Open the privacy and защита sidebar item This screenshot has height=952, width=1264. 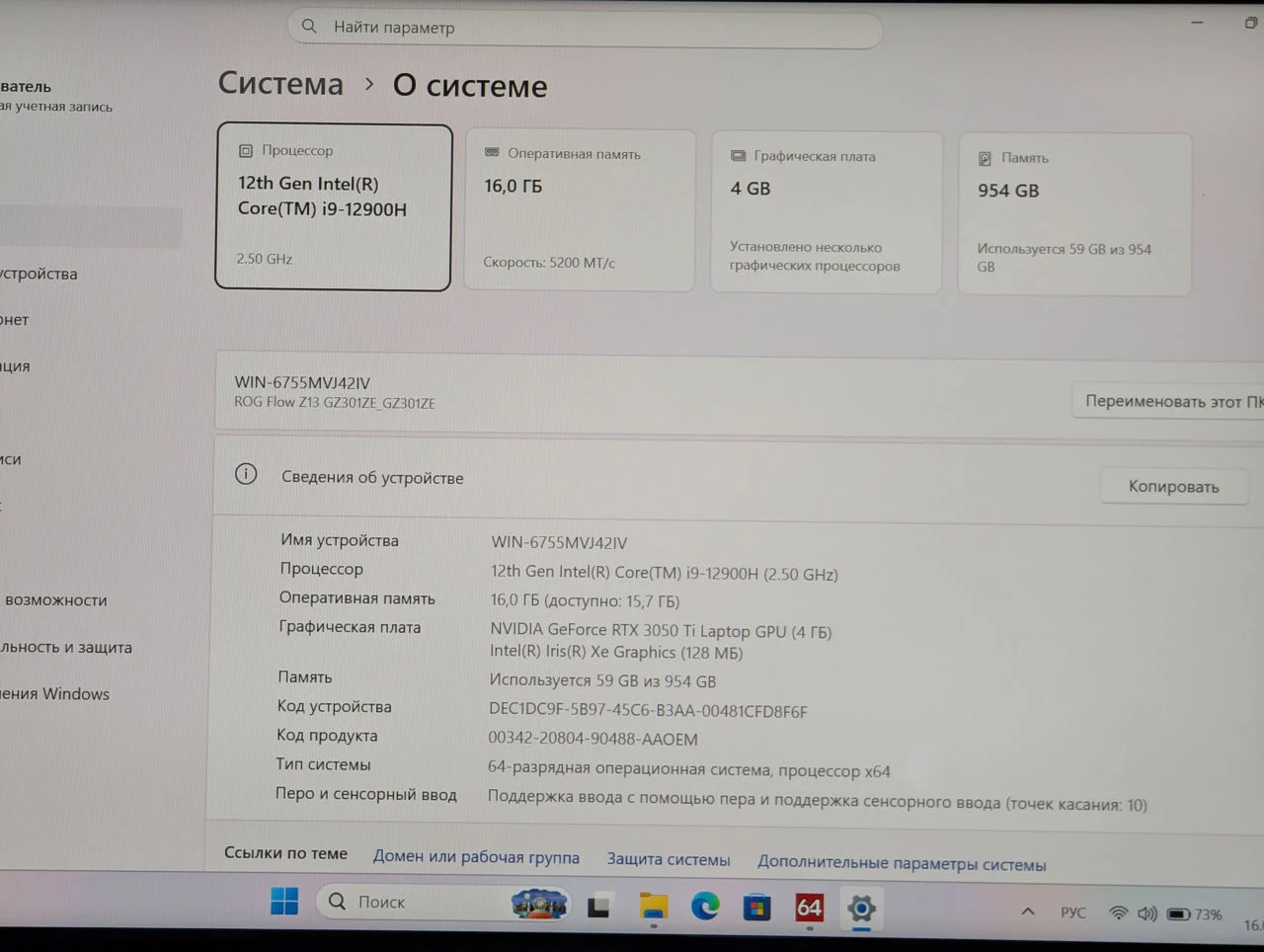(x=66, y=647)
